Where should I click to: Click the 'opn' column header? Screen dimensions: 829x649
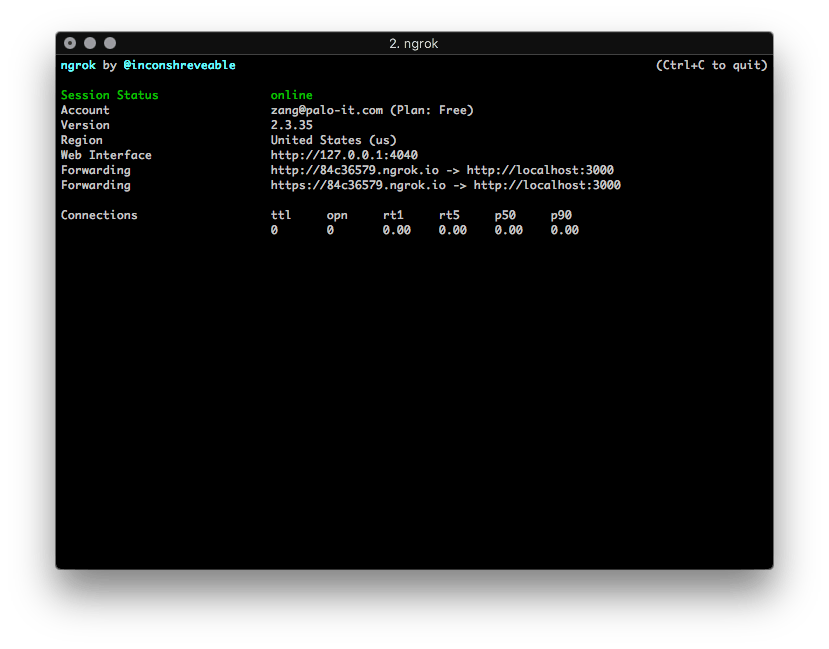(x=337, y=216)
